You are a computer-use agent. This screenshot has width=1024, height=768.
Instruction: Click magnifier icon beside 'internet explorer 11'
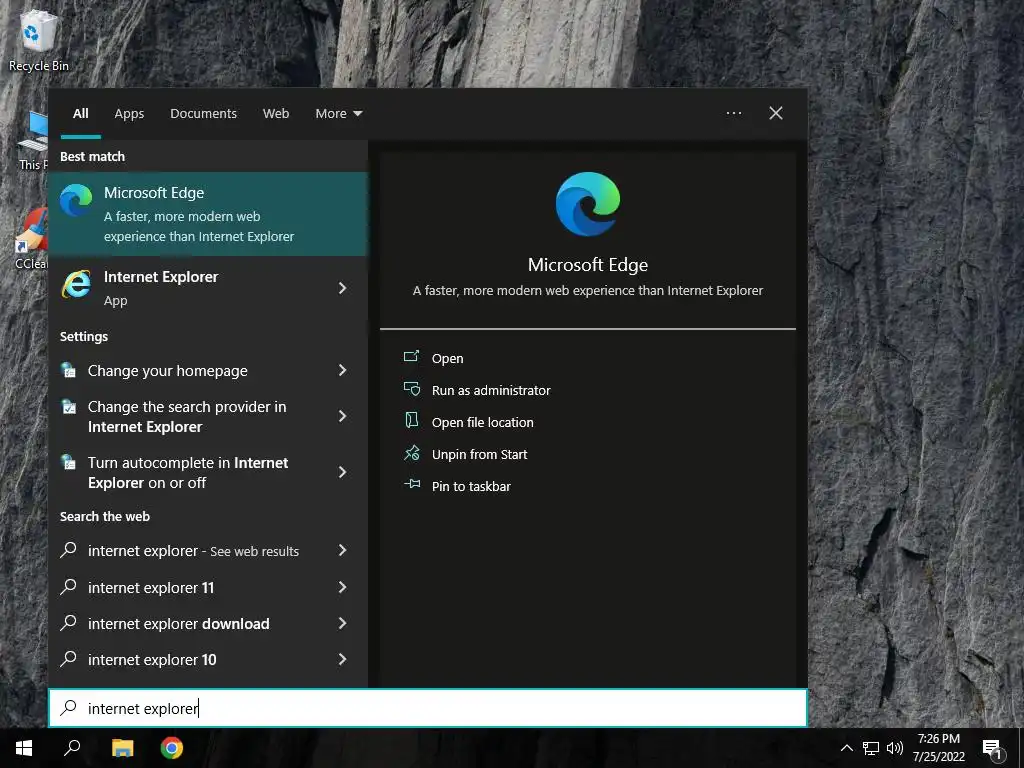click(x=68, y=586)
